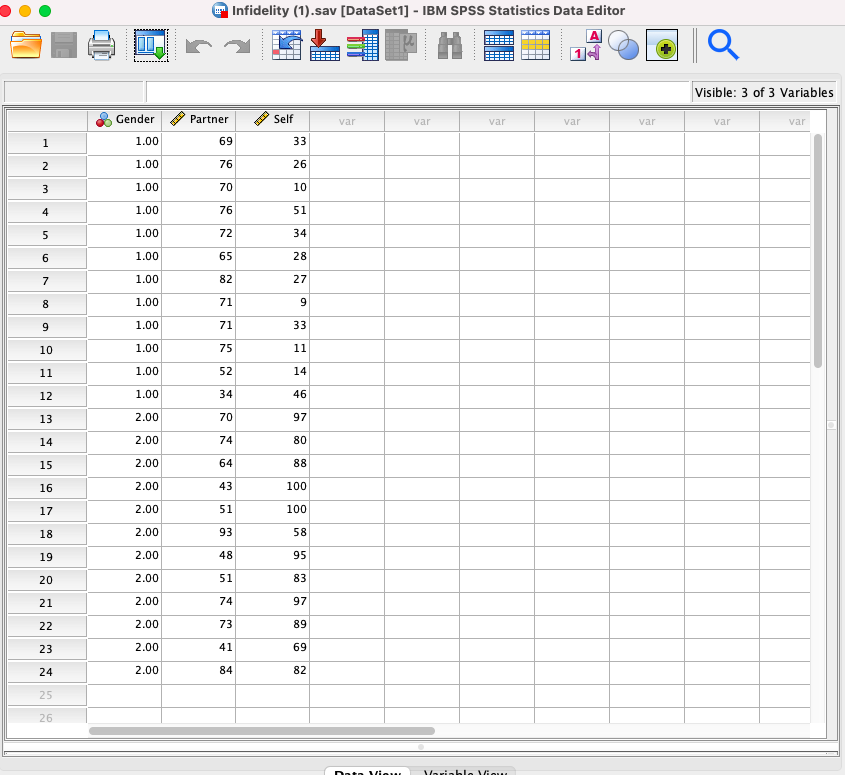
Task: Open data document folder icon
Action: coord(26,45)
